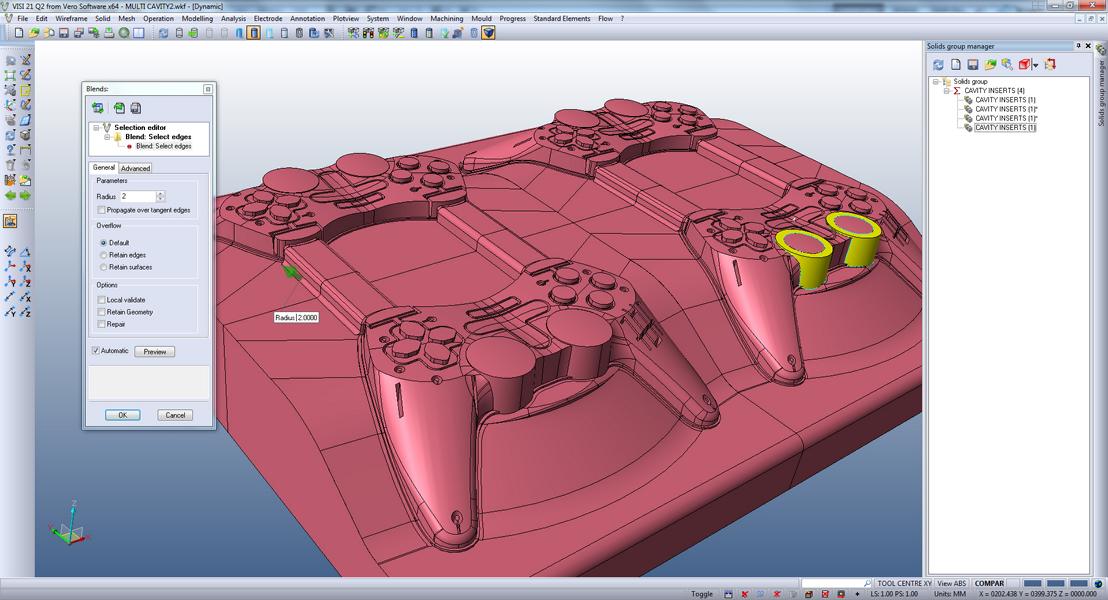Screen dimensions: 1108x600
Task: Click the red cube icon in Solids manager
Action: pyautogui.click(x=1025, y=64)
